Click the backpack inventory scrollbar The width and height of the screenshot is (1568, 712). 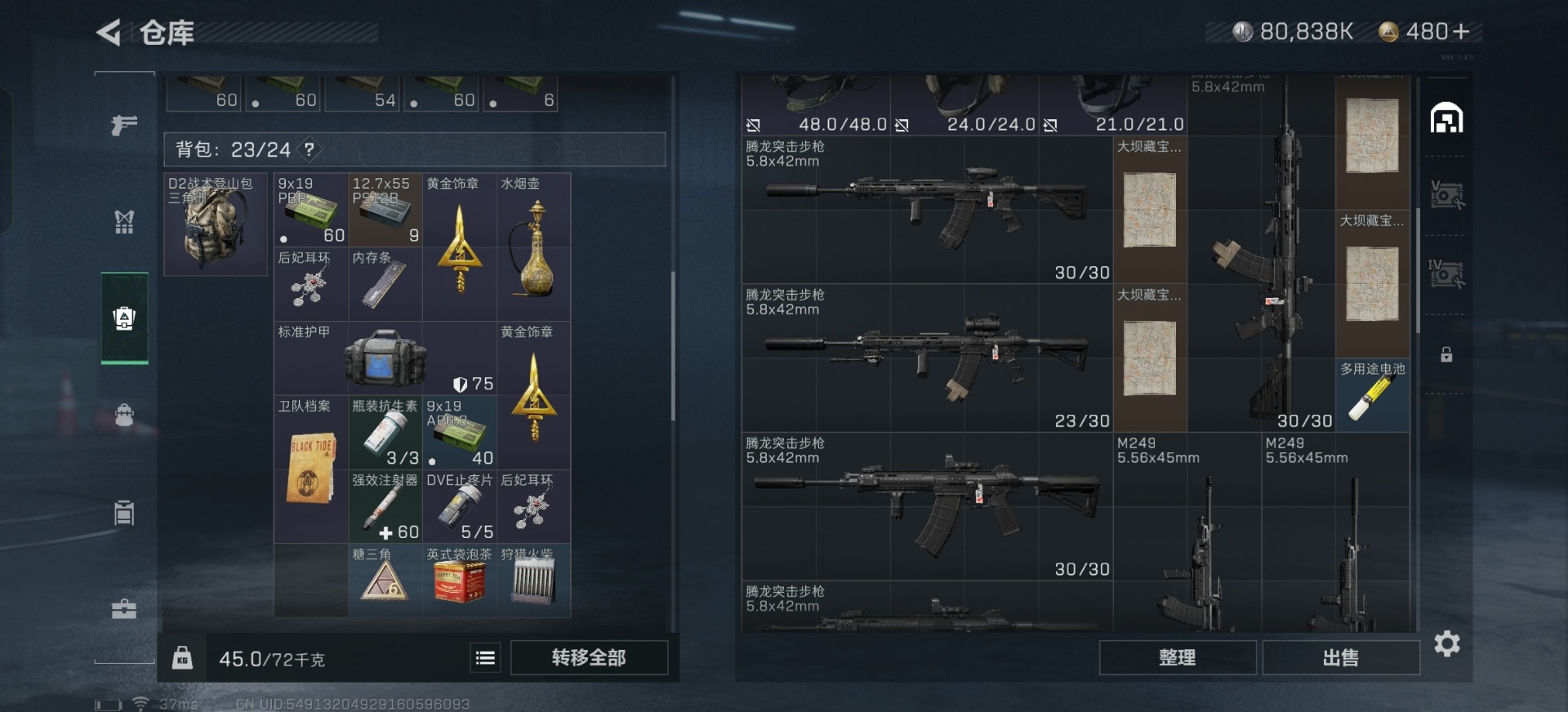(673, 345)
